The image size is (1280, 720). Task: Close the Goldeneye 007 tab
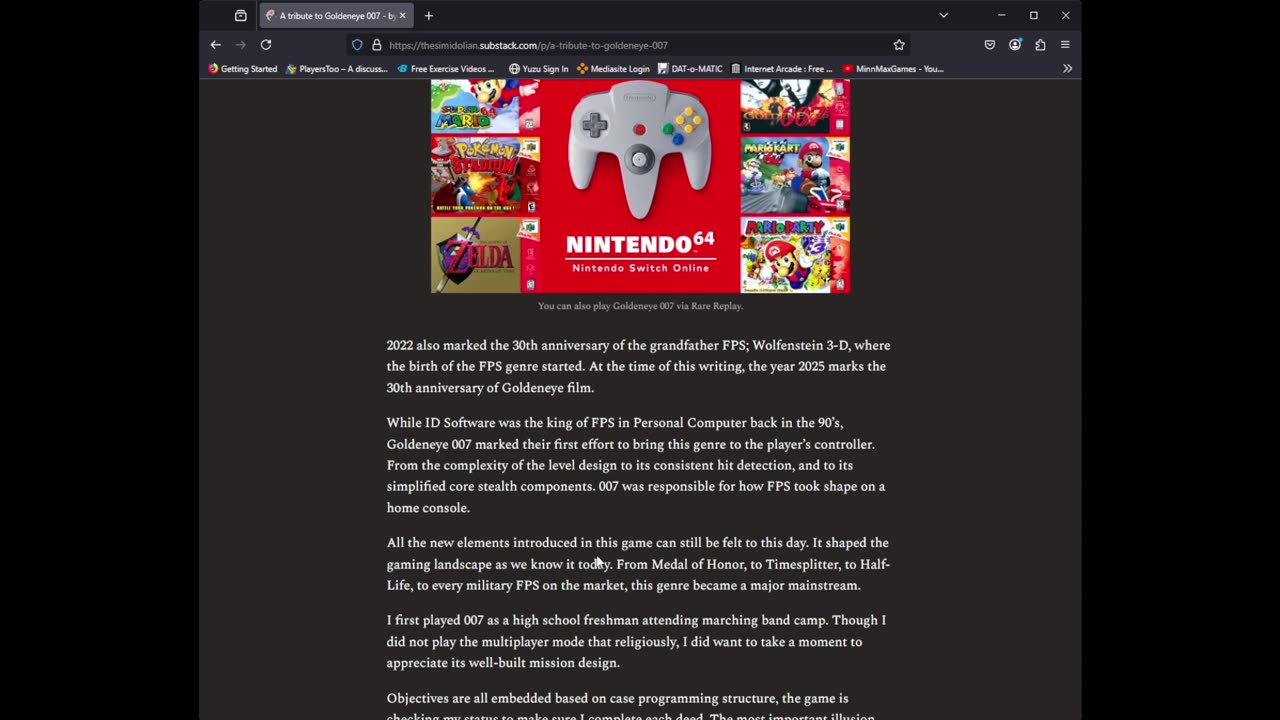click(x=404, y=16)
